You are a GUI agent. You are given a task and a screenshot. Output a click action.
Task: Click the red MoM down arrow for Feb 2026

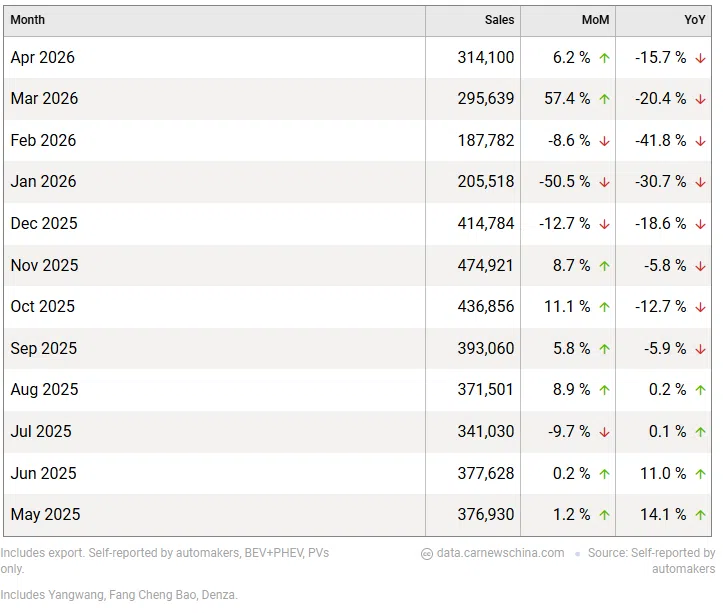(x=604, y=141)
